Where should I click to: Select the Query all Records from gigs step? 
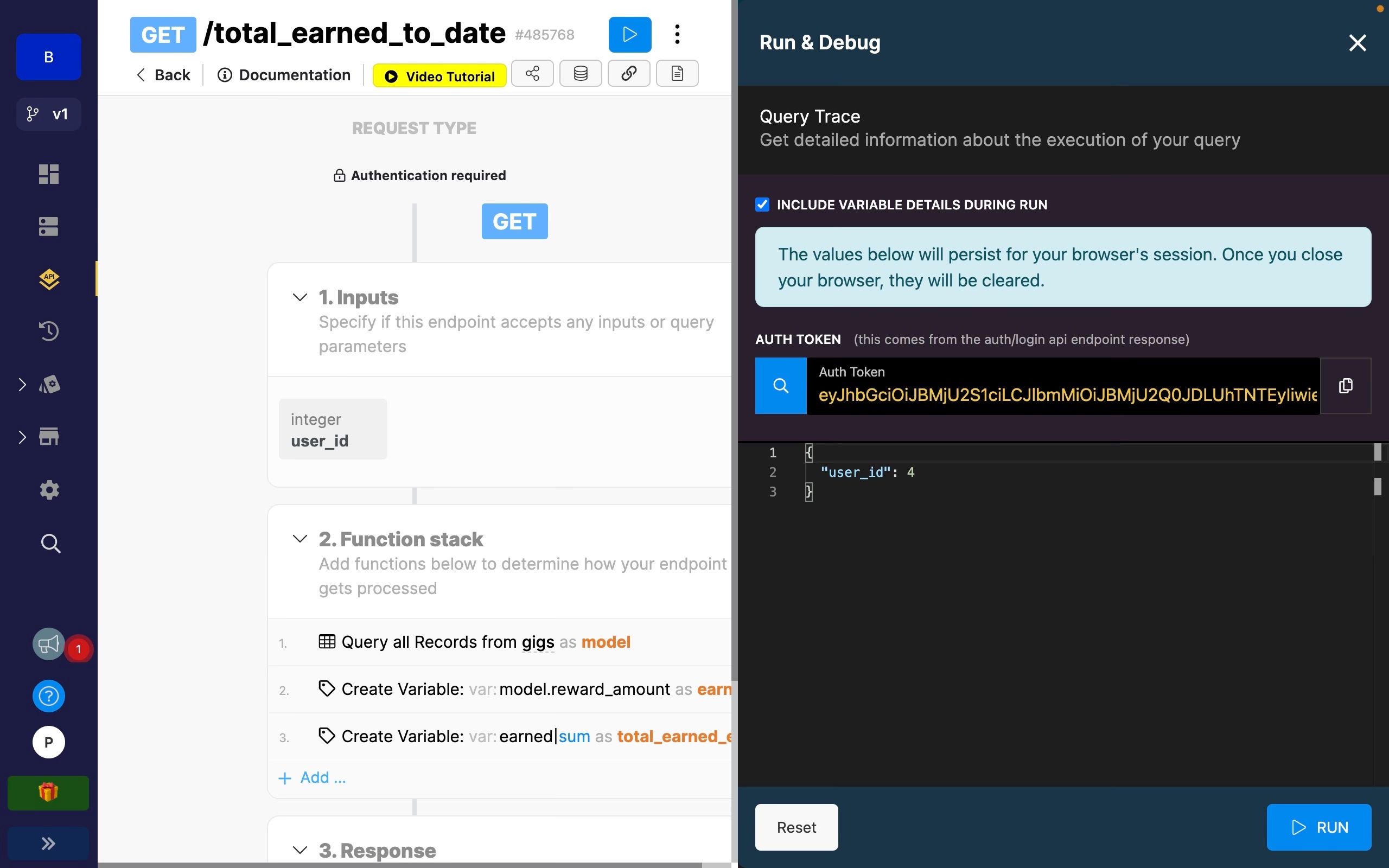tap(499, 642)
